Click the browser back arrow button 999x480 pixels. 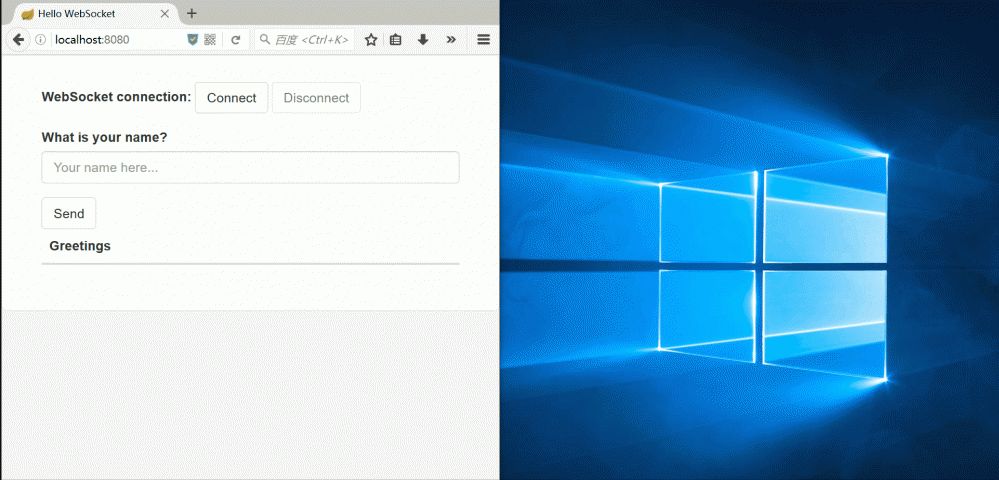click(x=18, y=40)
